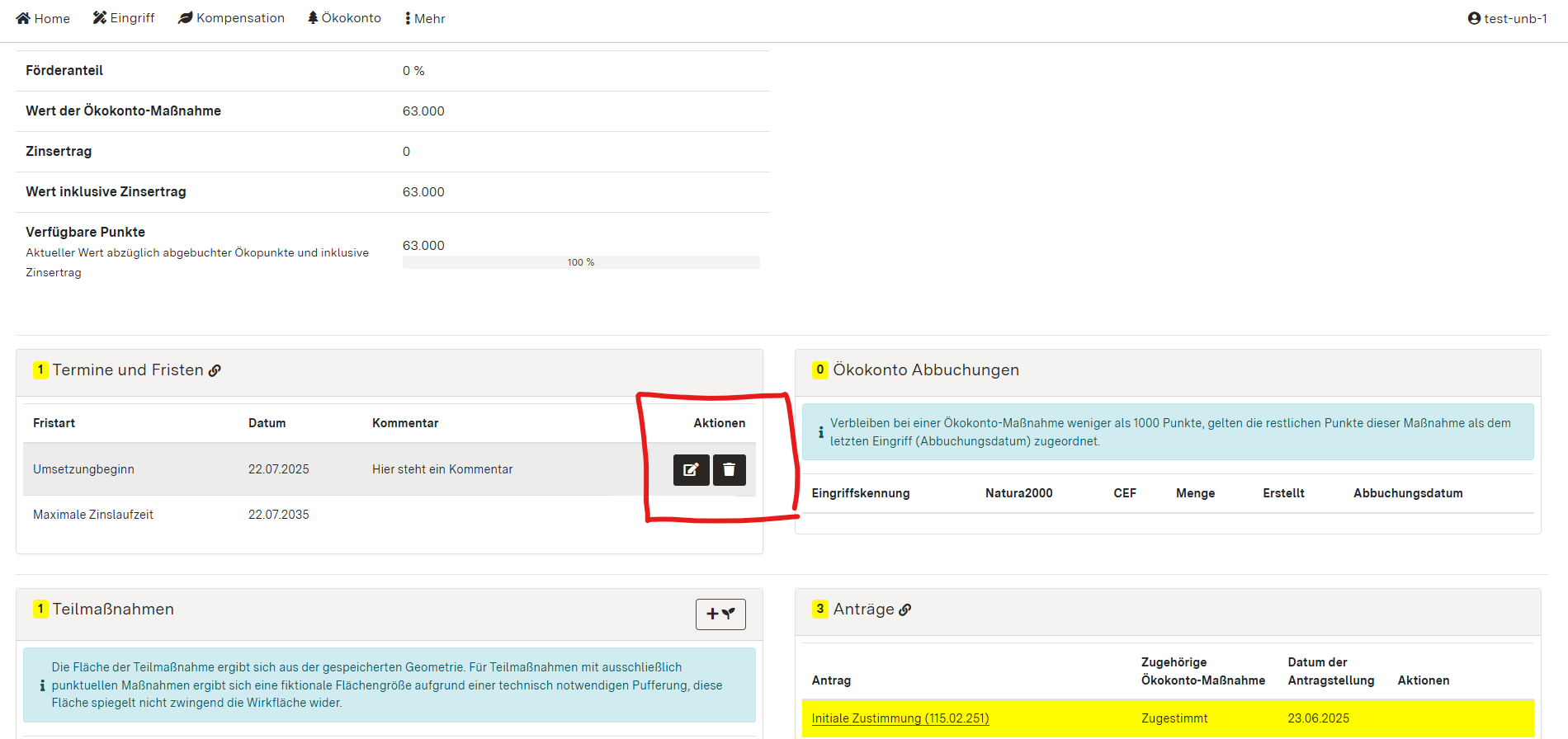
Task: Delete the Umsetzungbeginn deadline with trash icon
Action: click(729, 470)
